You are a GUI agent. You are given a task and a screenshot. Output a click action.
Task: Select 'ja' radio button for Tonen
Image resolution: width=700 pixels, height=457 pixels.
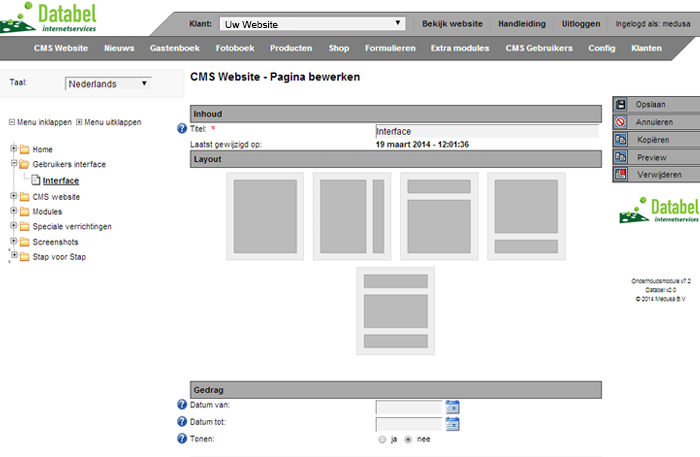click(x=382, y=440)
